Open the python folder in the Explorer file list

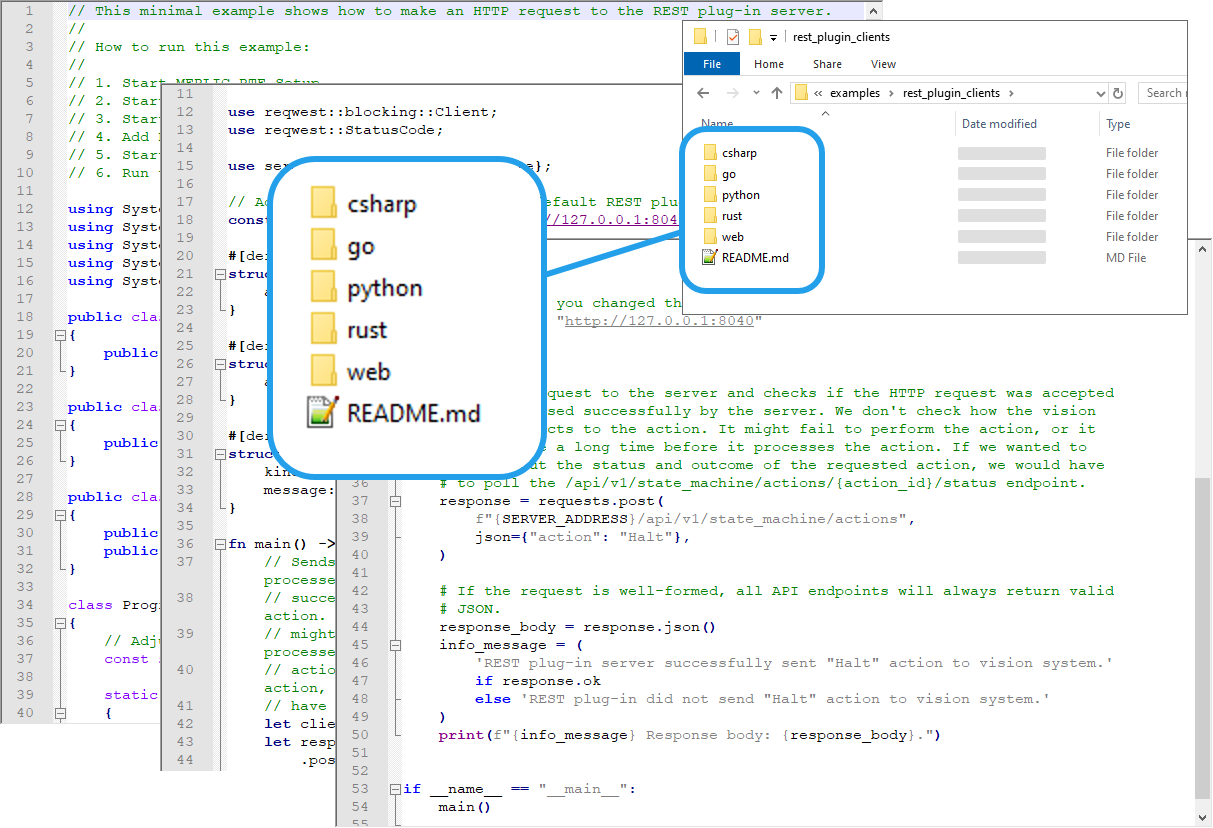point(740,195)
